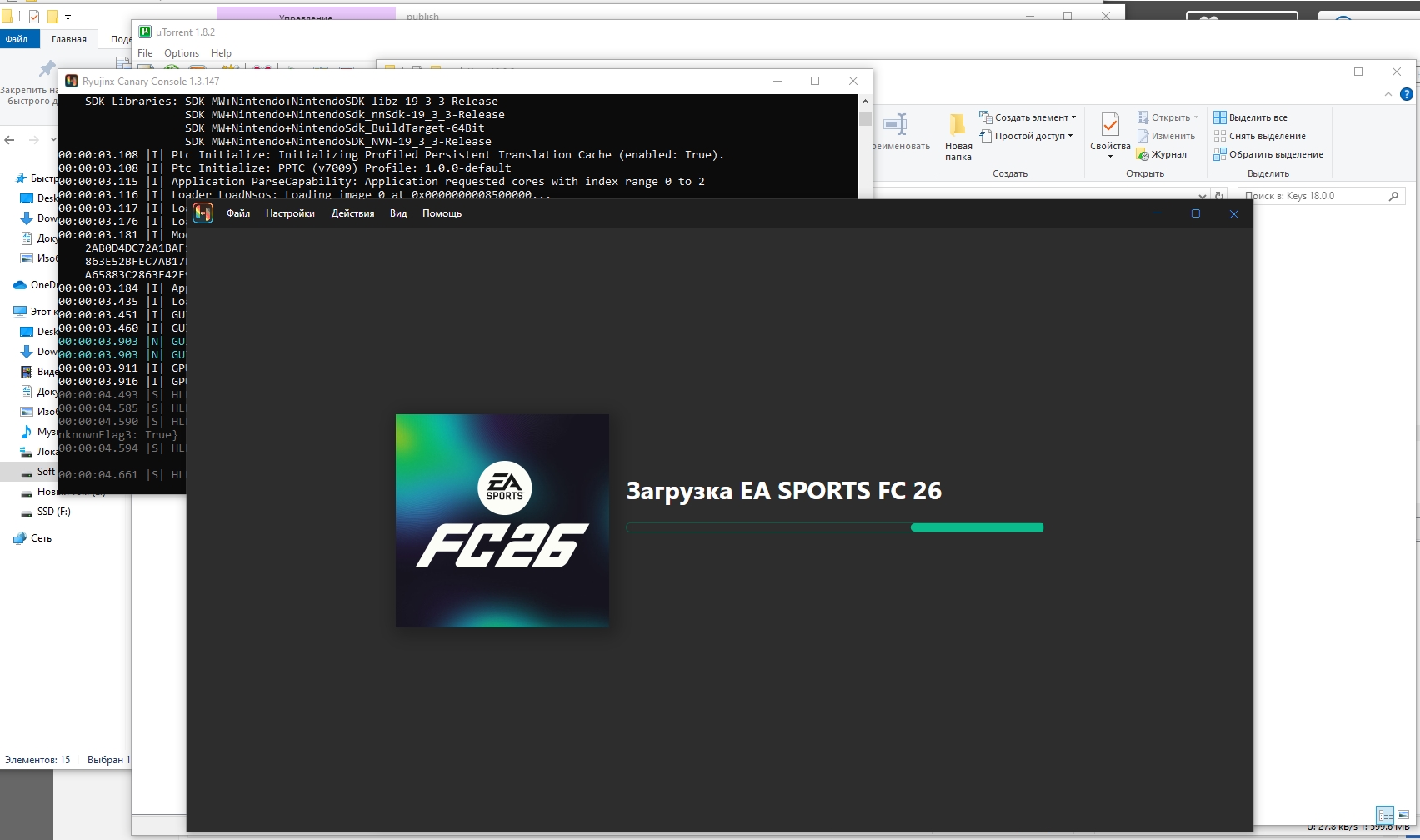Open the Вид menu in Ryujinx

(x=398, y=213)
